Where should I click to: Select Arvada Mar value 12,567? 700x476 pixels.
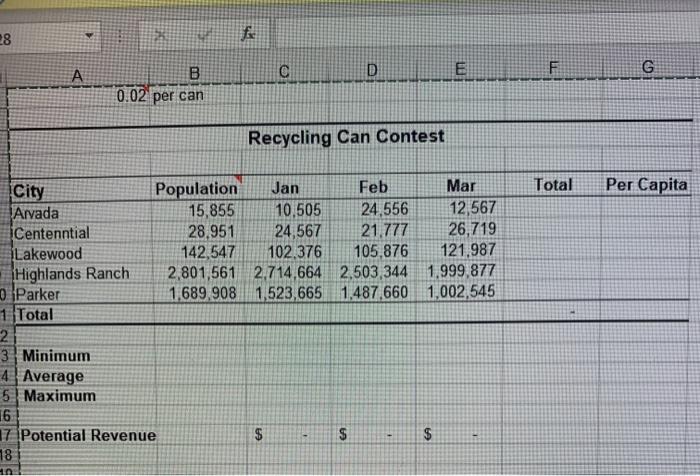pos(461,208)
